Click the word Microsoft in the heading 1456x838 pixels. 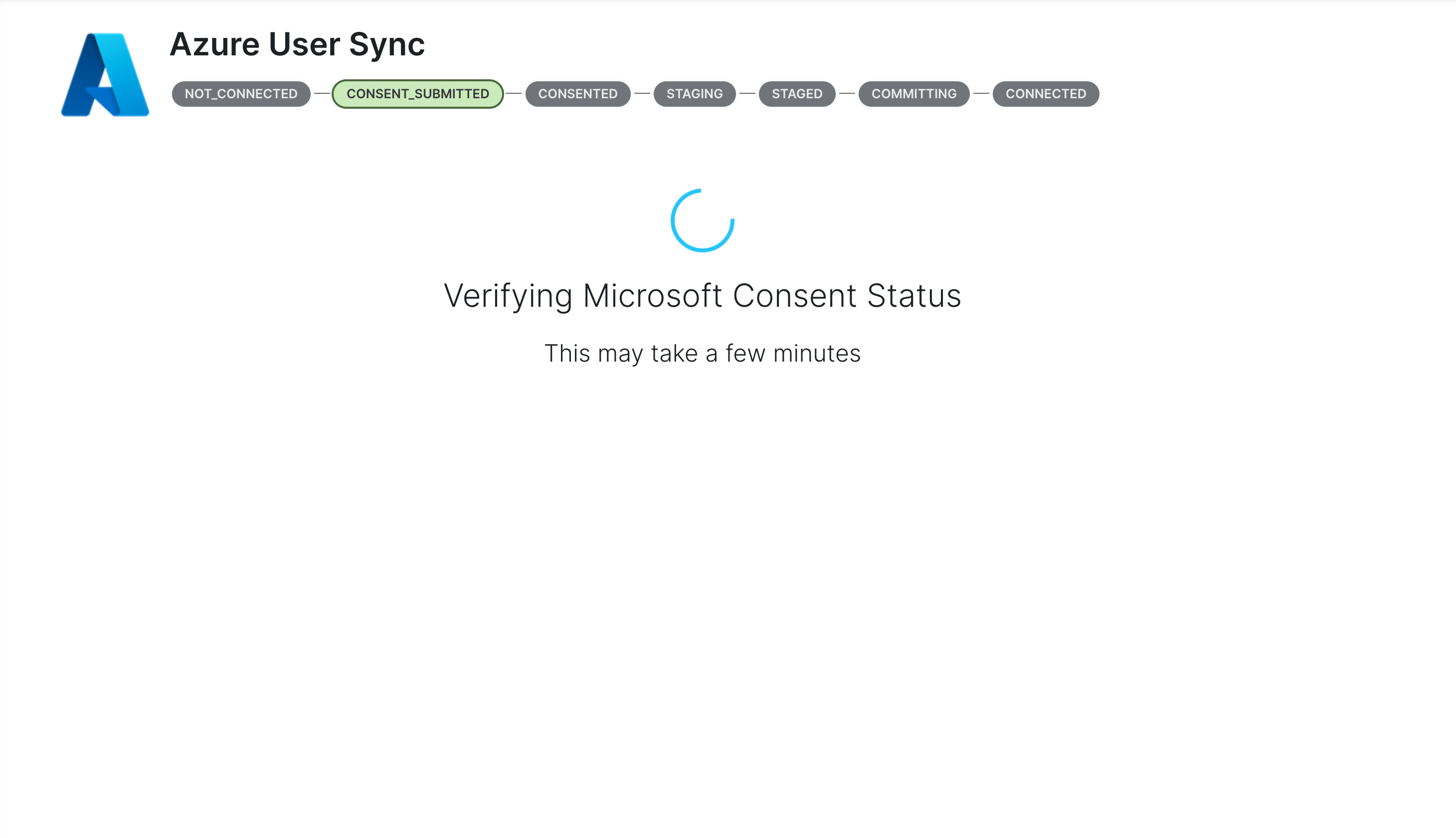click(x=652, y=295)
